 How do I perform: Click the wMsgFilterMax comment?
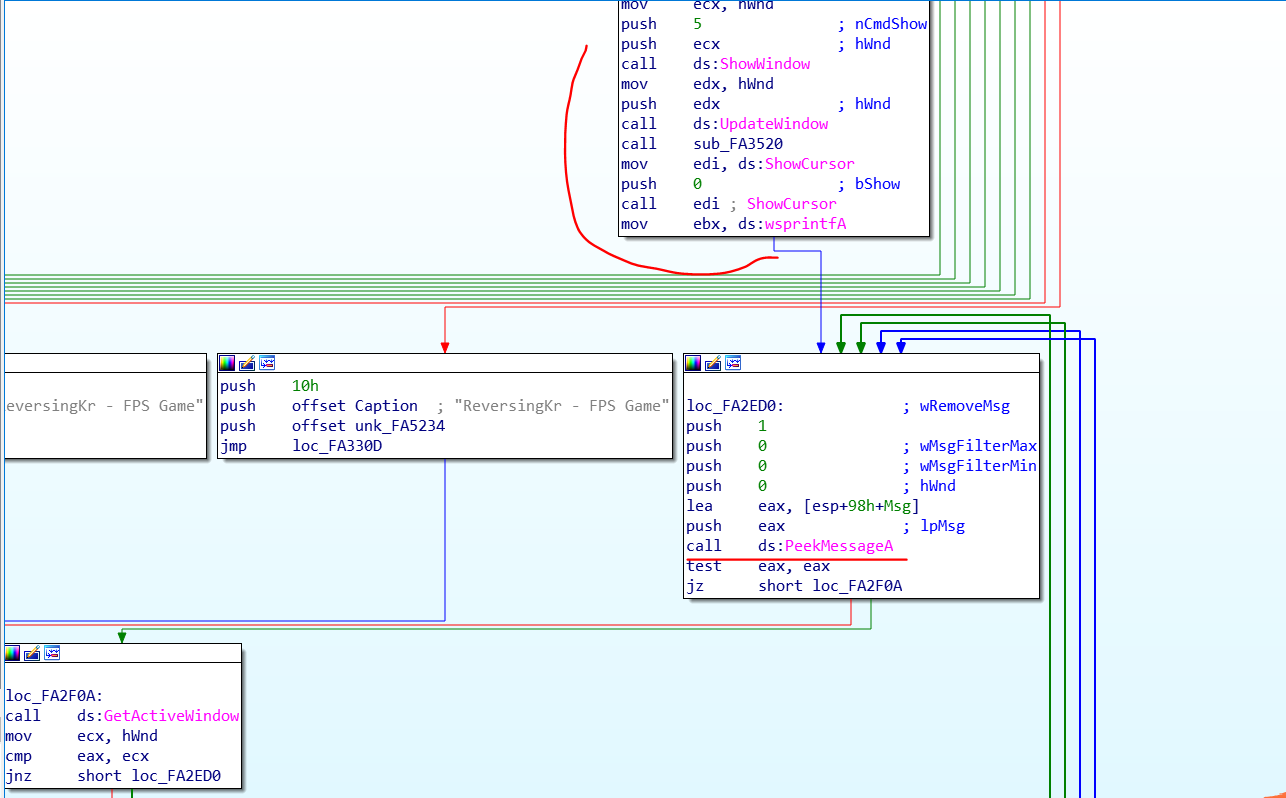969,446
